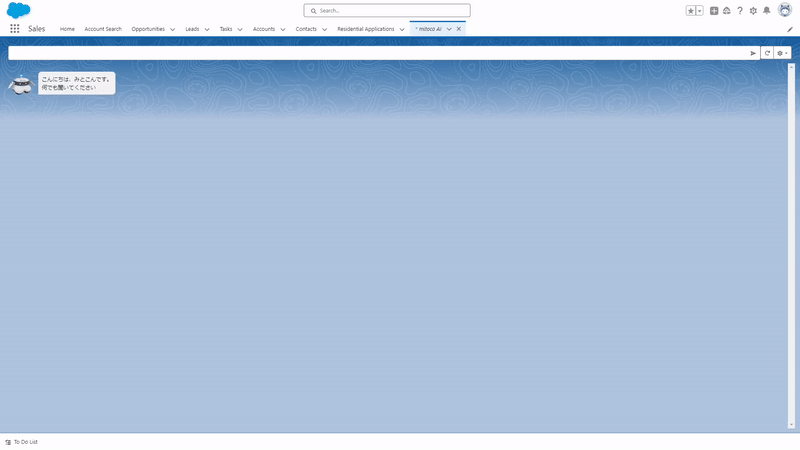The width and height of the screenshot is (800, 450).
Task: Open the notifications bell
Action: click(x=767, y=11)
